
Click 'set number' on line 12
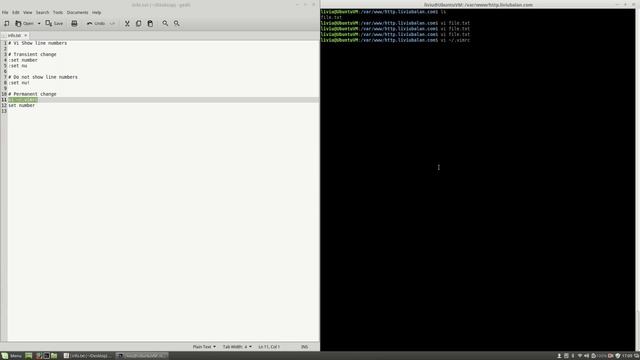(22, 106)
